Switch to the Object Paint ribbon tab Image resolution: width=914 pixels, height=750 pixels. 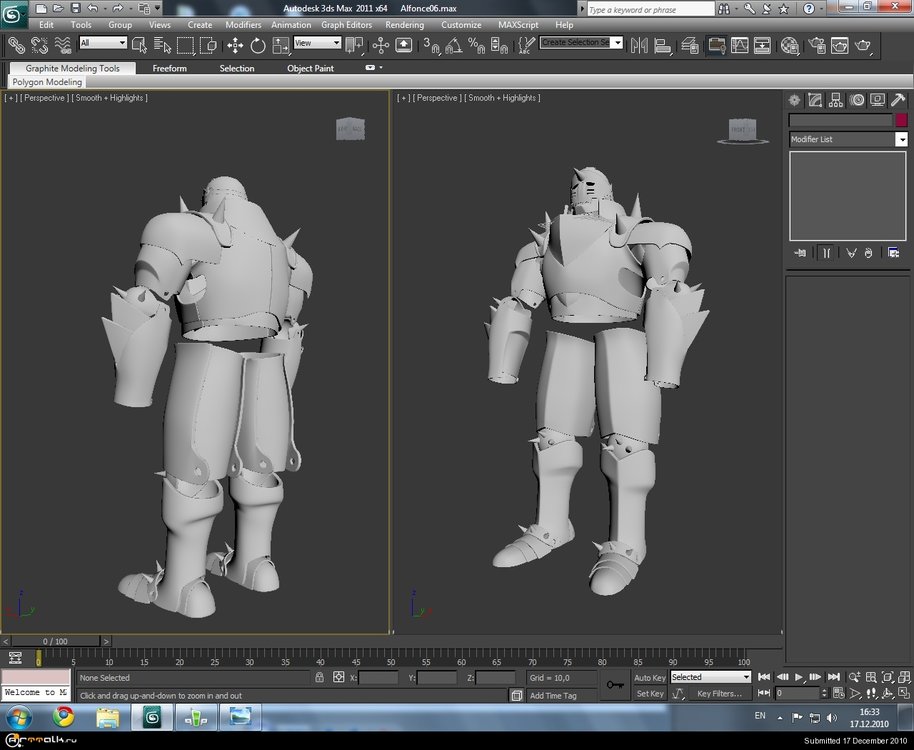tap(310, 68)
